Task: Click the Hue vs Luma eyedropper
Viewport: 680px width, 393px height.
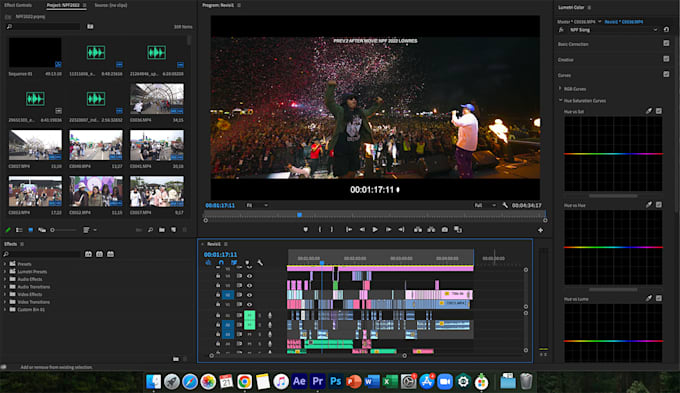Action: tap(649, 298)
